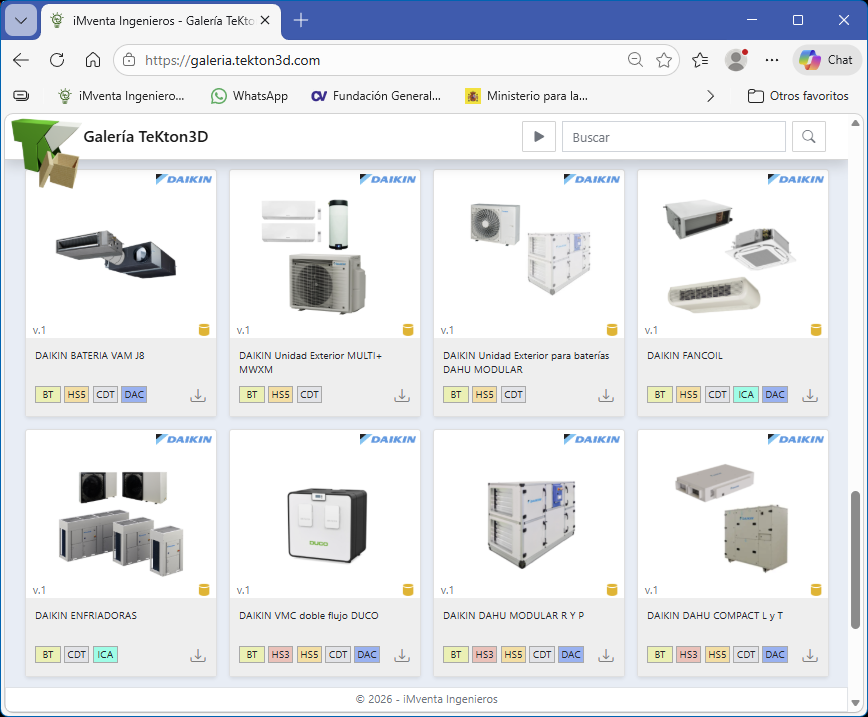Open DAIKIN FANCOIL product thumbnail
The height and width of the screenshot is (717, 868).
click(732, 255)
